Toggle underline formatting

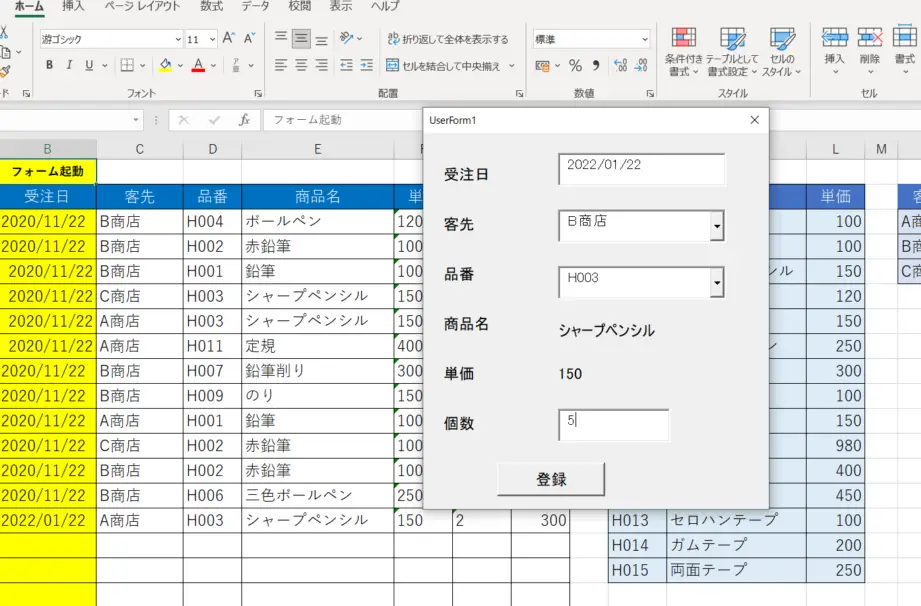(x=89, y=65)
